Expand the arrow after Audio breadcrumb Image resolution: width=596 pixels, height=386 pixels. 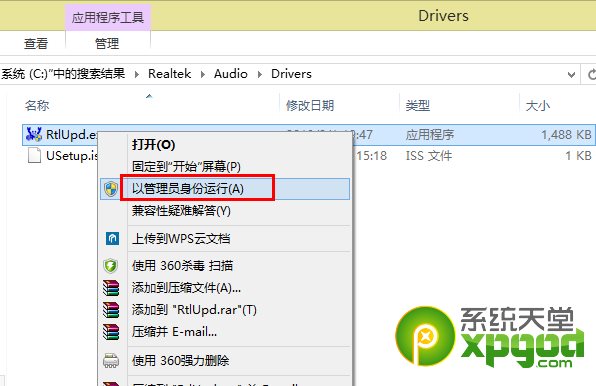point(260,74)
